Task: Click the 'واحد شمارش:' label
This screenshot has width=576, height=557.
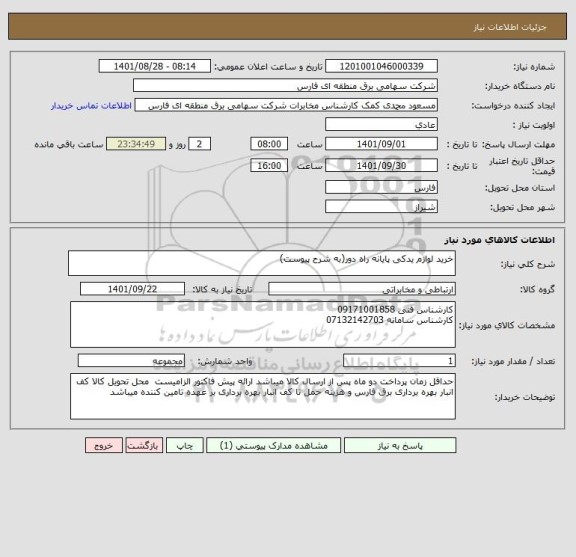Action: click(x=225, y=362)
